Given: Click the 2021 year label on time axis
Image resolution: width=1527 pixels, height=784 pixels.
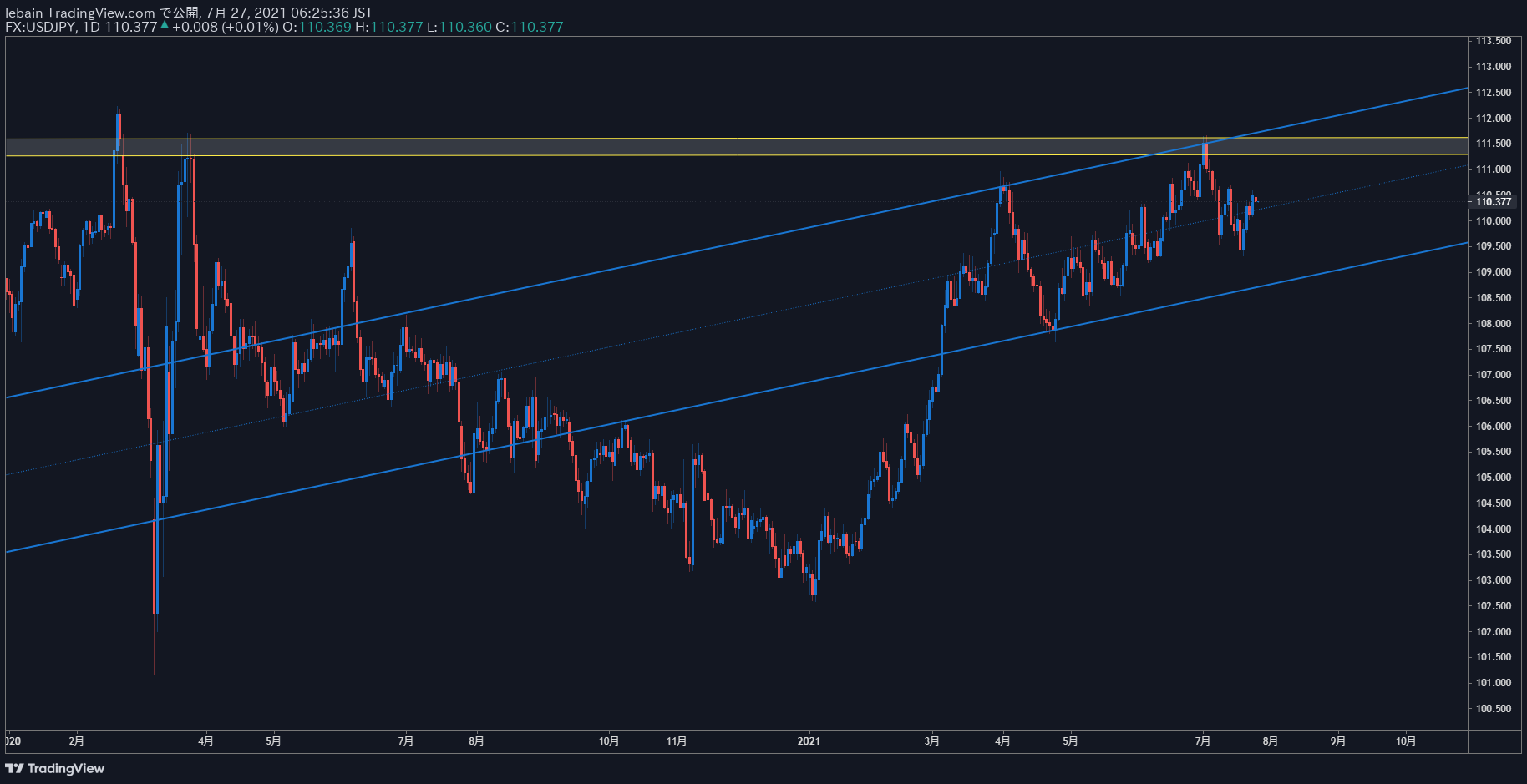Looking at the screenshot, I should pos(809,741).
